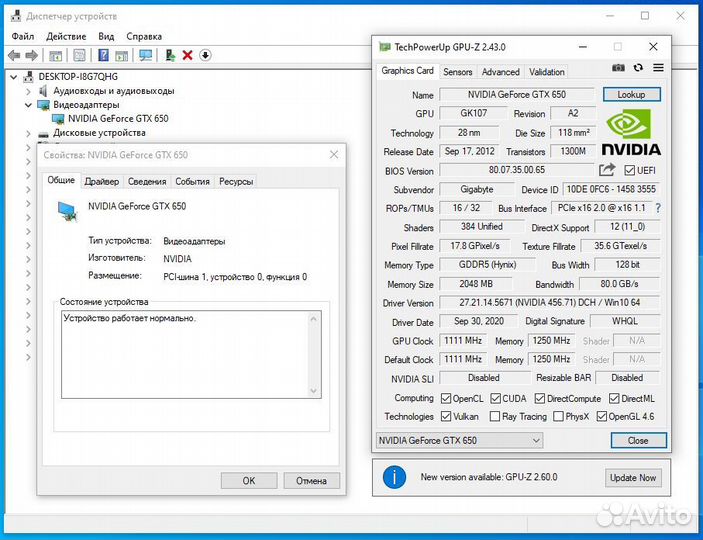
Task: Click the down-arrow disable device toolbar icon
Action: 205,56
